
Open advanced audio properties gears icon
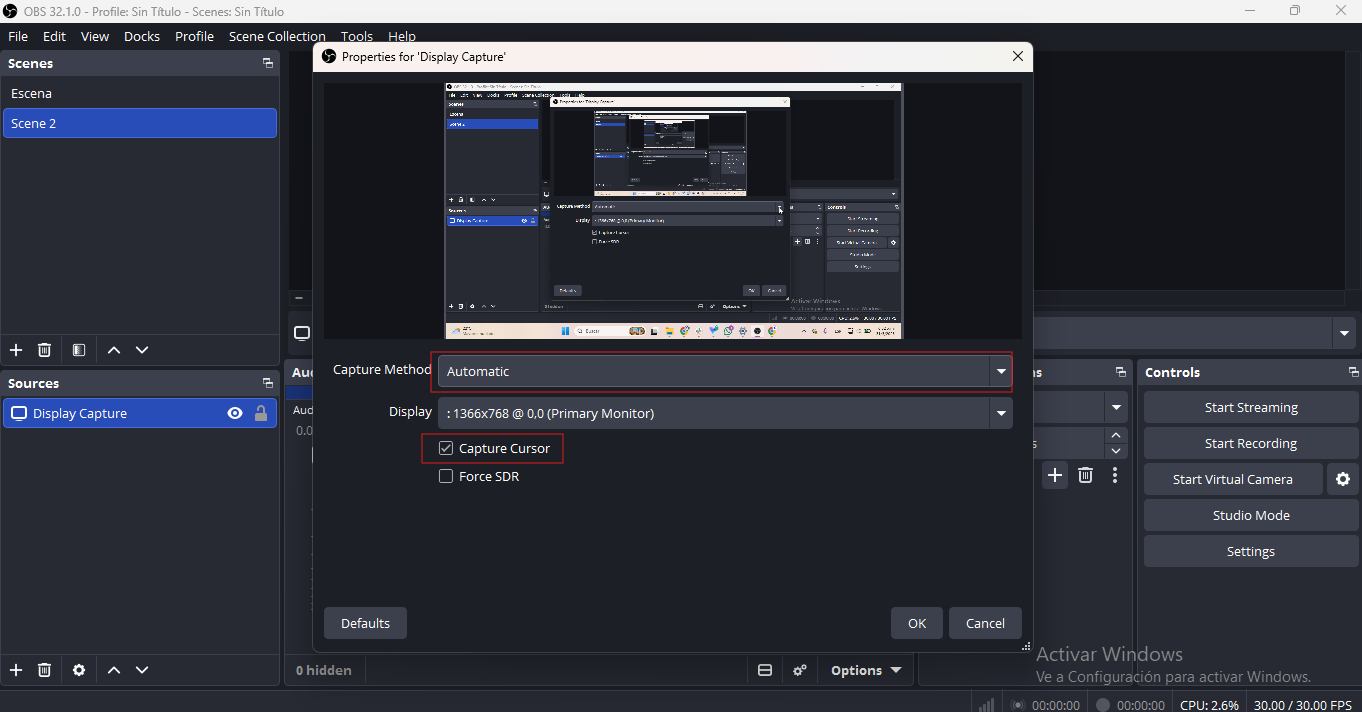click(x=800, y=670)
